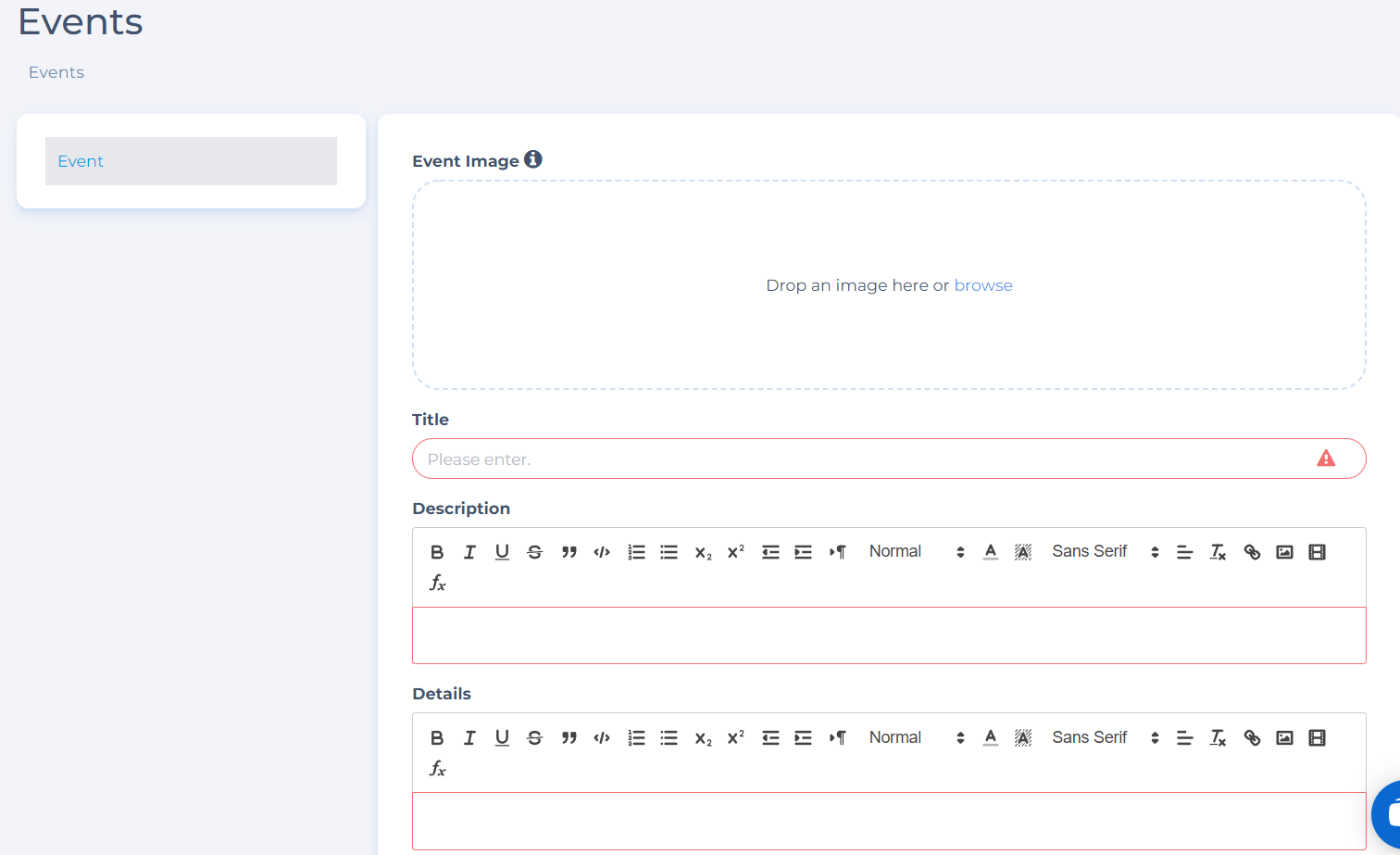The image size is (1400, 855).
Task: Toggle strikethrough in Description toolbar
Action: 534,552
